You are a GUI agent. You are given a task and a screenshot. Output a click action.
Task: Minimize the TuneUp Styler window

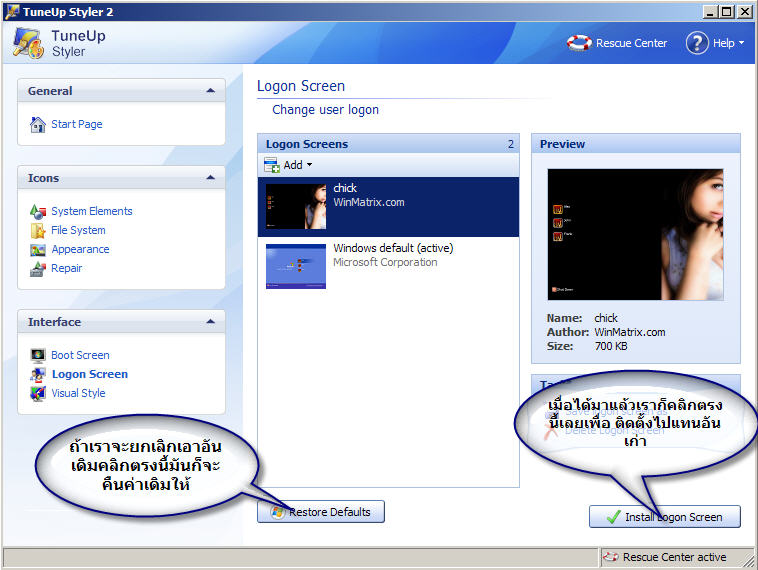point(710,12)
